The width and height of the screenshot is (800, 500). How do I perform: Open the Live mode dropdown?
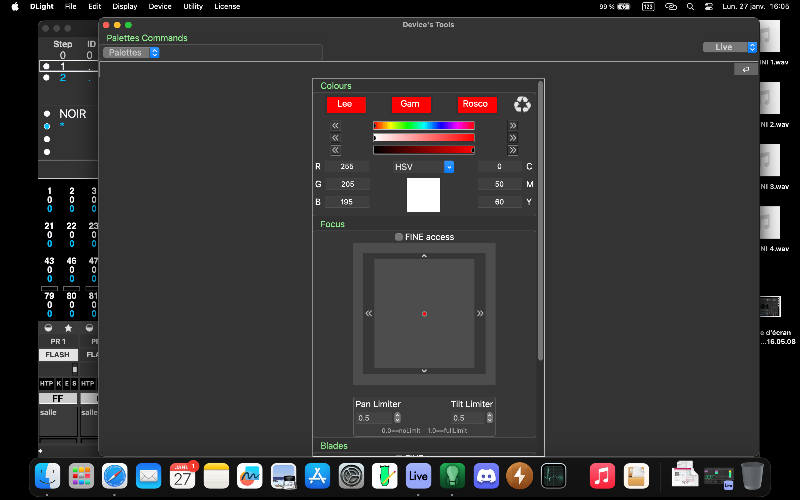pos(730,47)
